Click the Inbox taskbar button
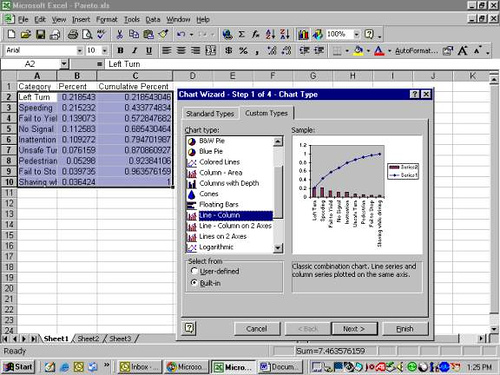The image size is (500, 375). (x=139, y=367)
